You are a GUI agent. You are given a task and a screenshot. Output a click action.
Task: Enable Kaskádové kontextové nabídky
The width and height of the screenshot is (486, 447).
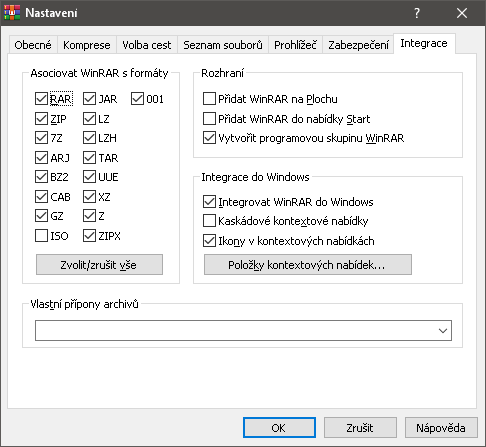tap(209, 221)
